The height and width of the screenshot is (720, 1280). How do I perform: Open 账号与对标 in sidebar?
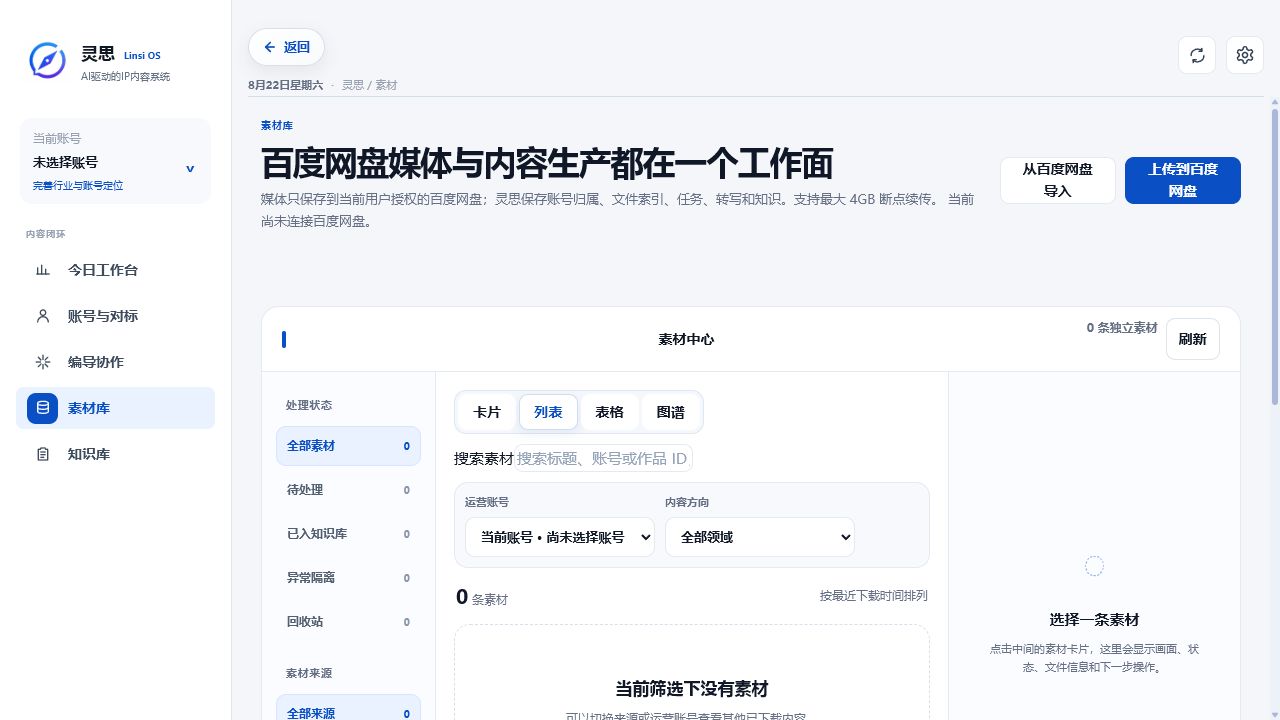(x=116, y=316)
